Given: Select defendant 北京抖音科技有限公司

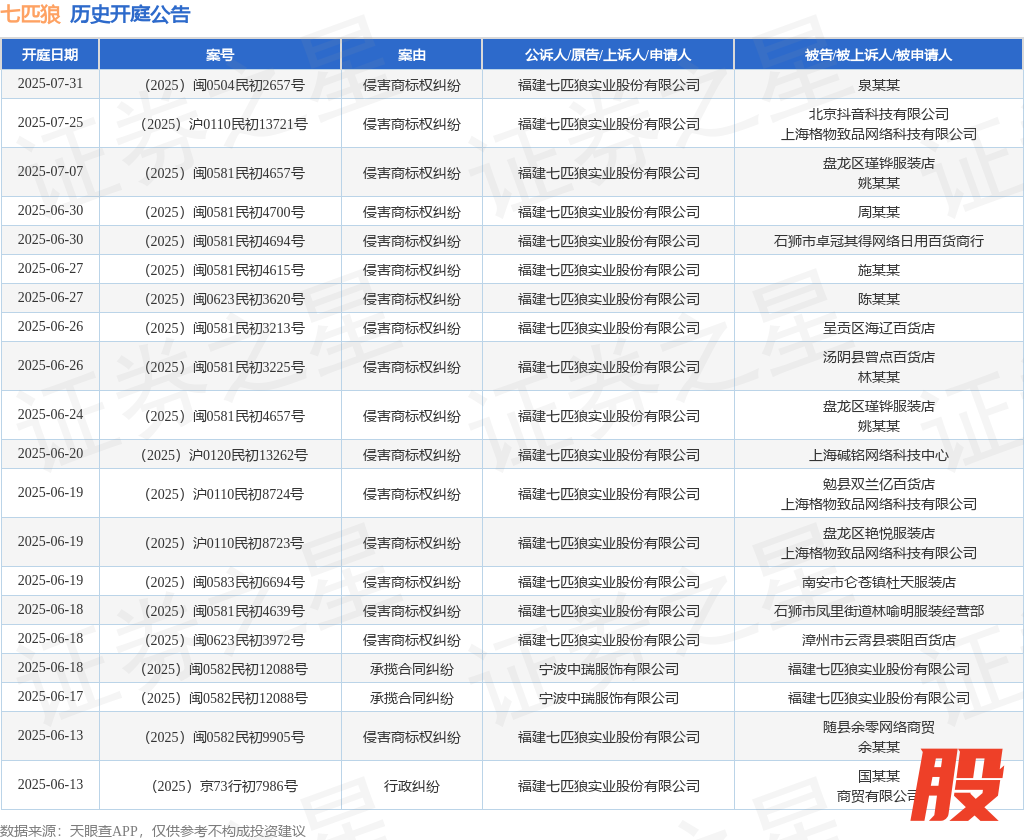Looking at the screenshot, I should pos(878,114).
